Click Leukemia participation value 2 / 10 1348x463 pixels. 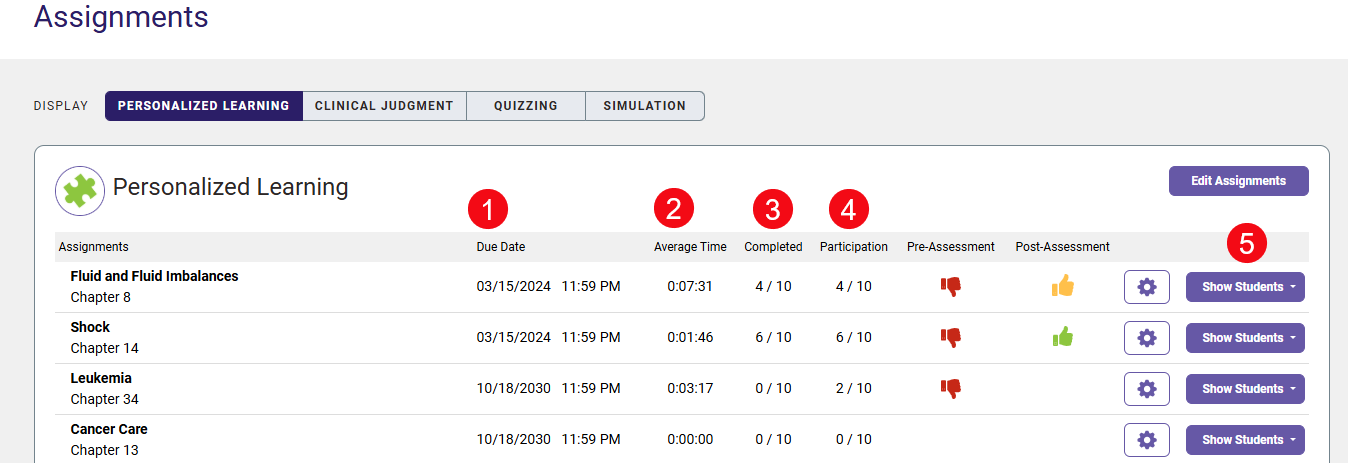[854, 388]
